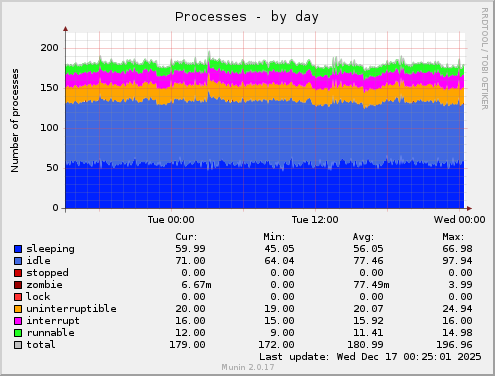Click uninterruptible current value 20.00
495x376 pixels.
(190, 309)
